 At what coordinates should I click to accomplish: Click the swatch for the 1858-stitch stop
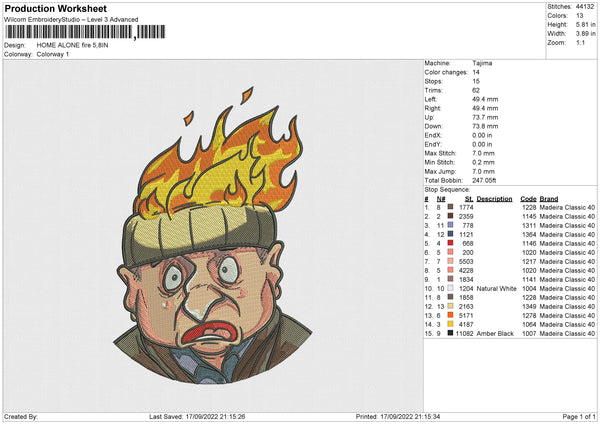click(450, 297)
